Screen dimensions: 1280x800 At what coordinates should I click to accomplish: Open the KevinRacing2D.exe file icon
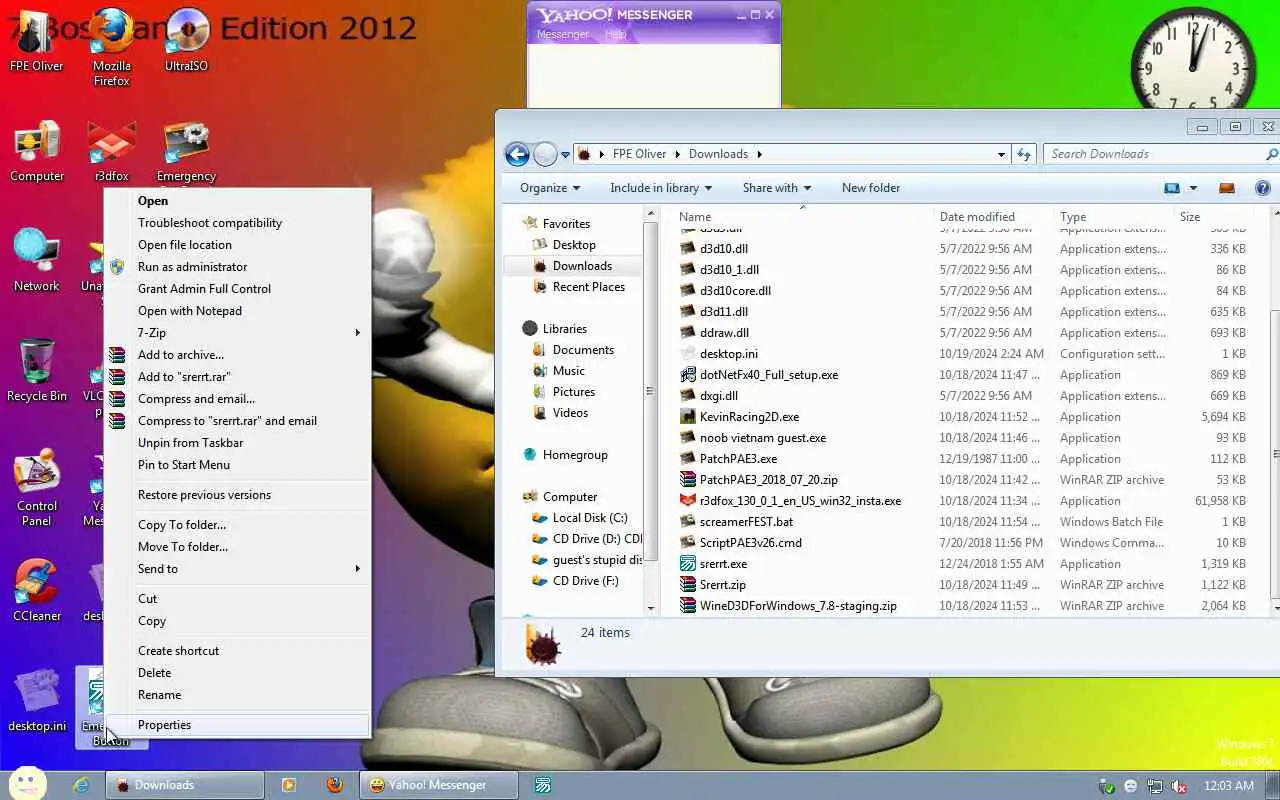(688, 417)
